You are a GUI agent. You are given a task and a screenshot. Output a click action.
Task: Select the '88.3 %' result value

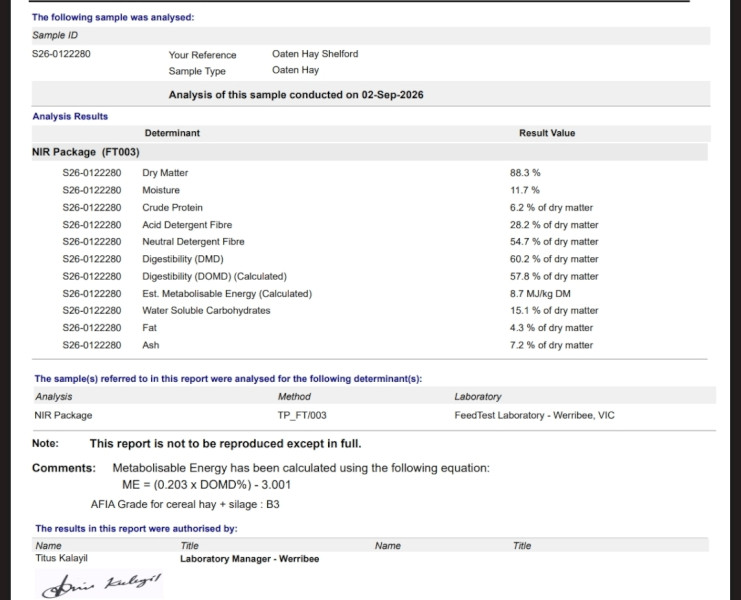point(525,173)
